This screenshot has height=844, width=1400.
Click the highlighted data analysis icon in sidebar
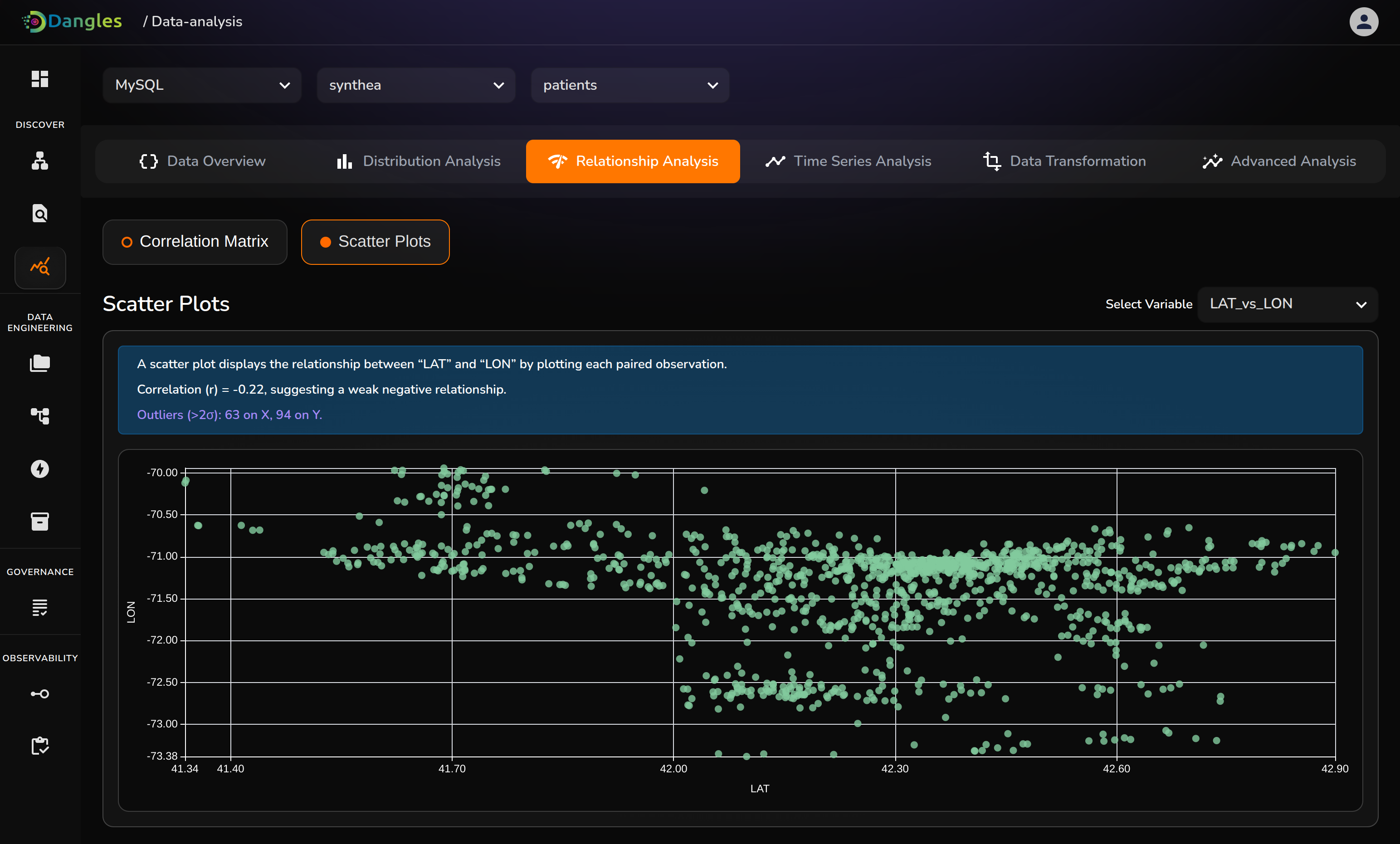pyautogui.click(x=40, y=267)
